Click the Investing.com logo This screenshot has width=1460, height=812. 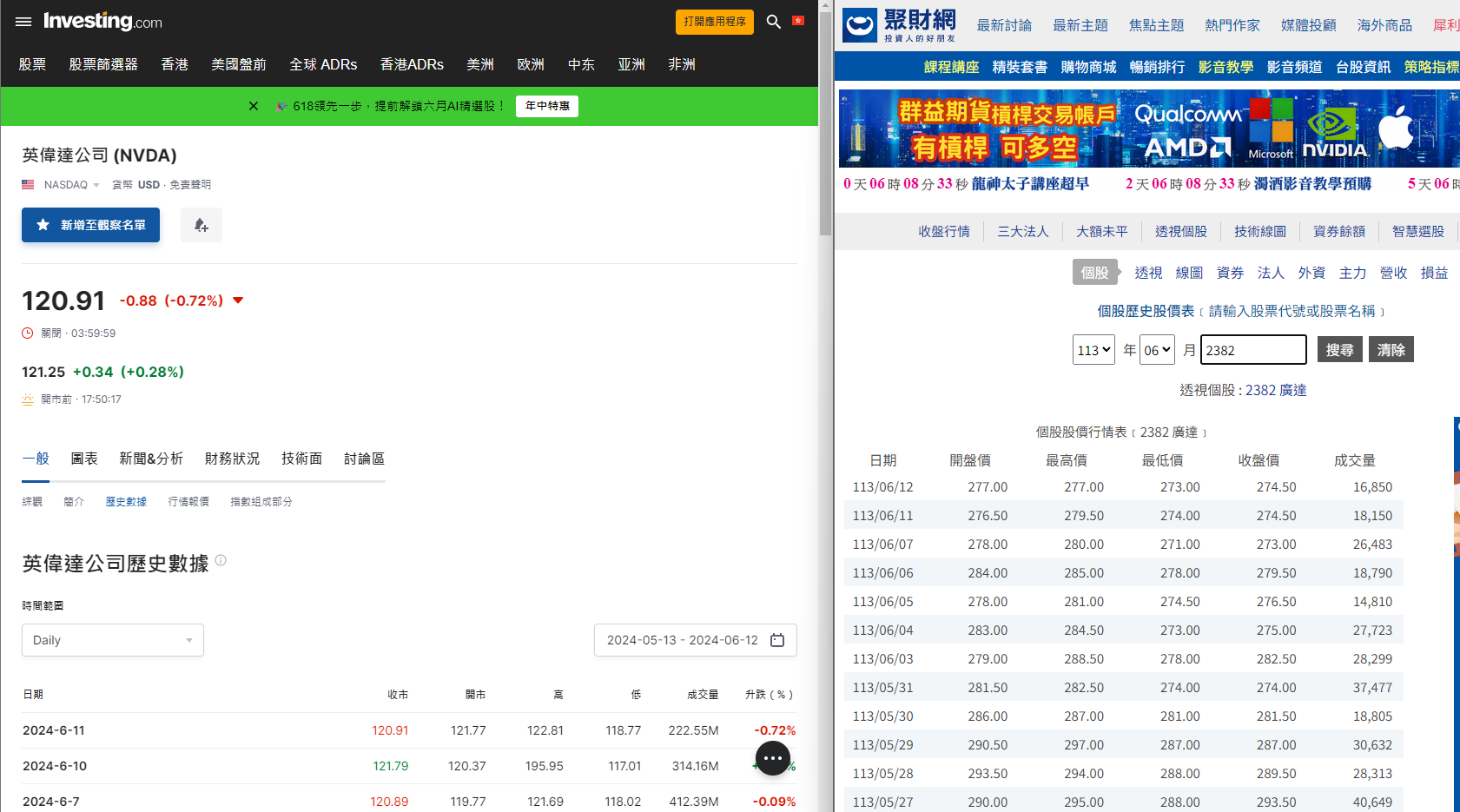pyautogui.click(x=102, y=22)
